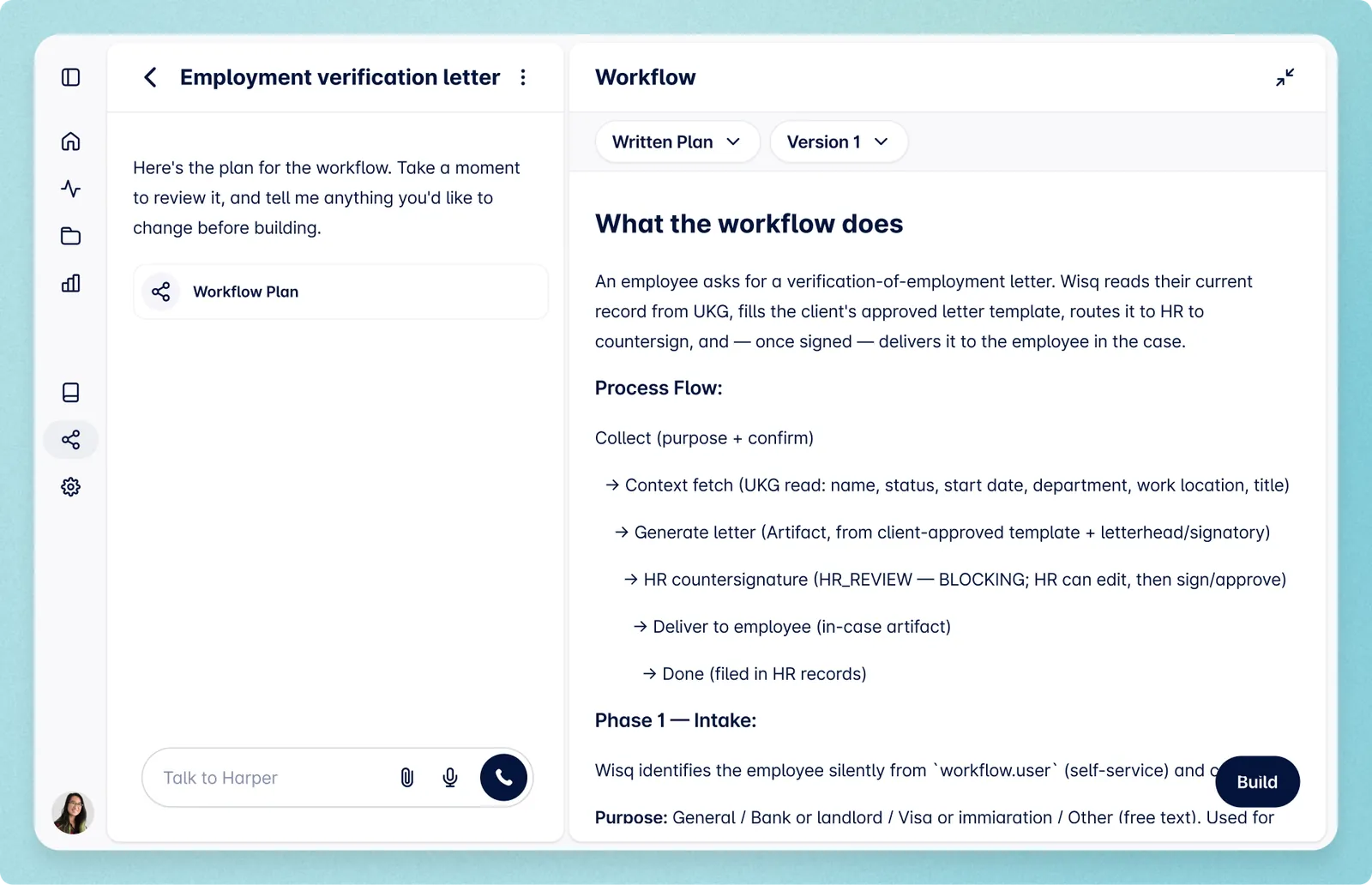
Task: Open the bar chart analytics icon
Action: point(71,283)
